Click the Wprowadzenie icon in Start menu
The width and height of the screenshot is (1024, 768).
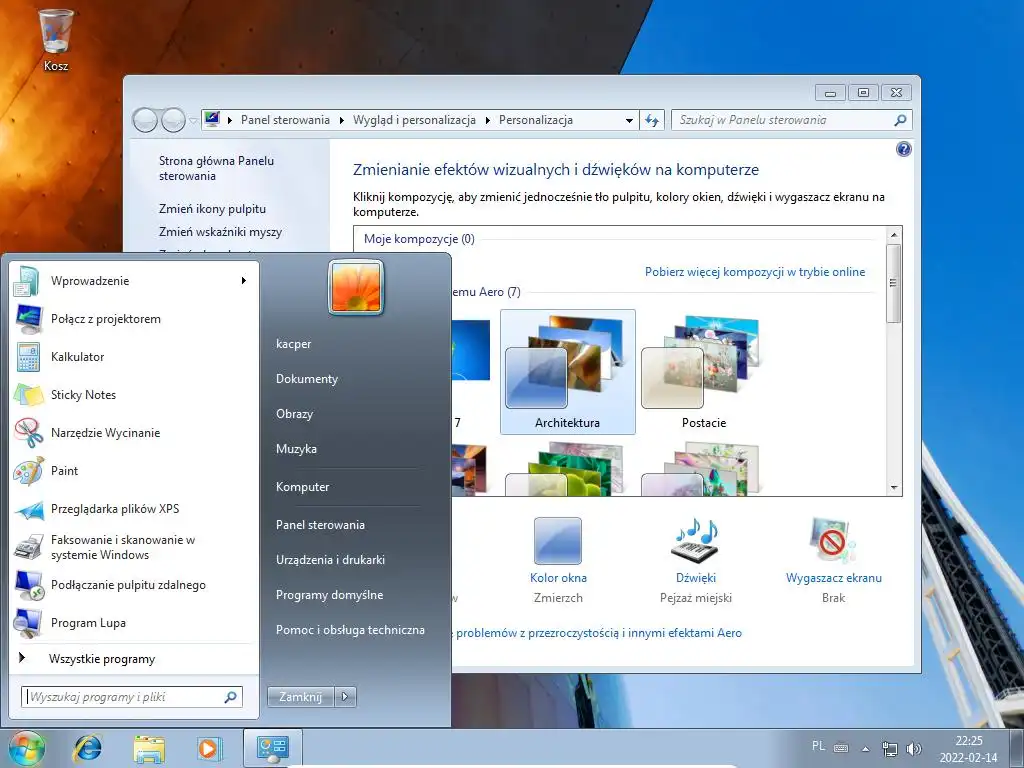point(27,281)
